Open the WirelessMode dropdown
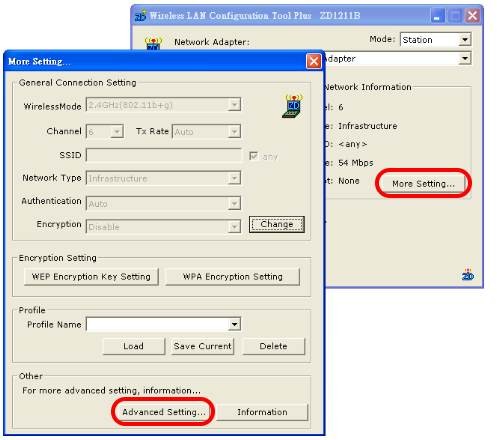Viewport: 497px width, 440px height. [x=235, y=105]
